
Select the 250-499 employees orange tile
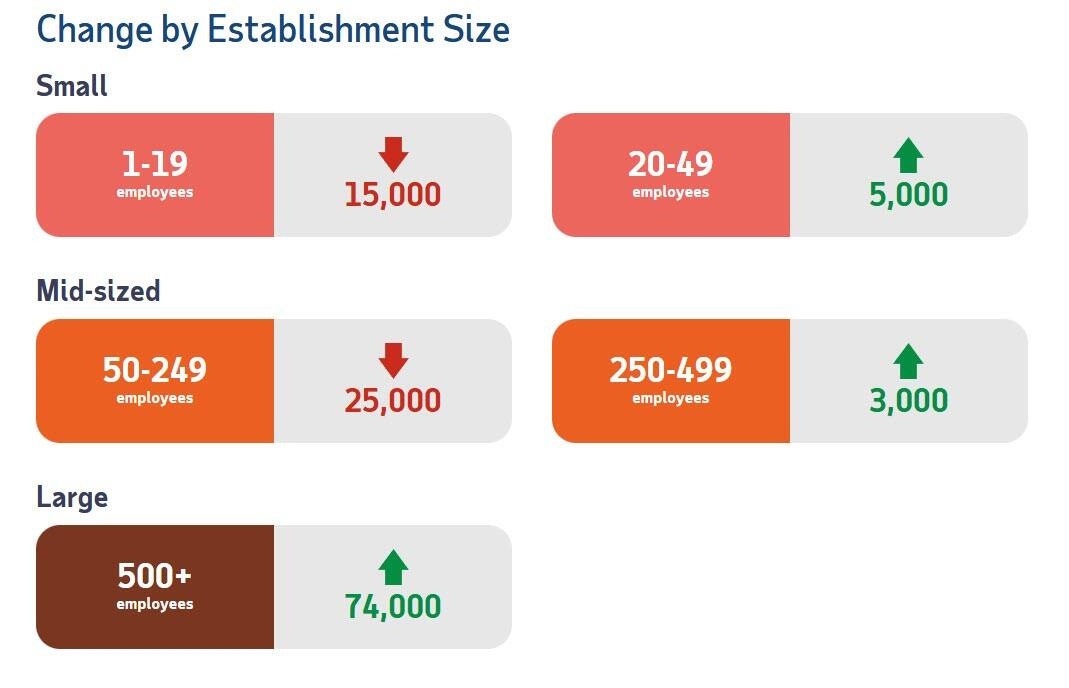[x=670, y=381]
